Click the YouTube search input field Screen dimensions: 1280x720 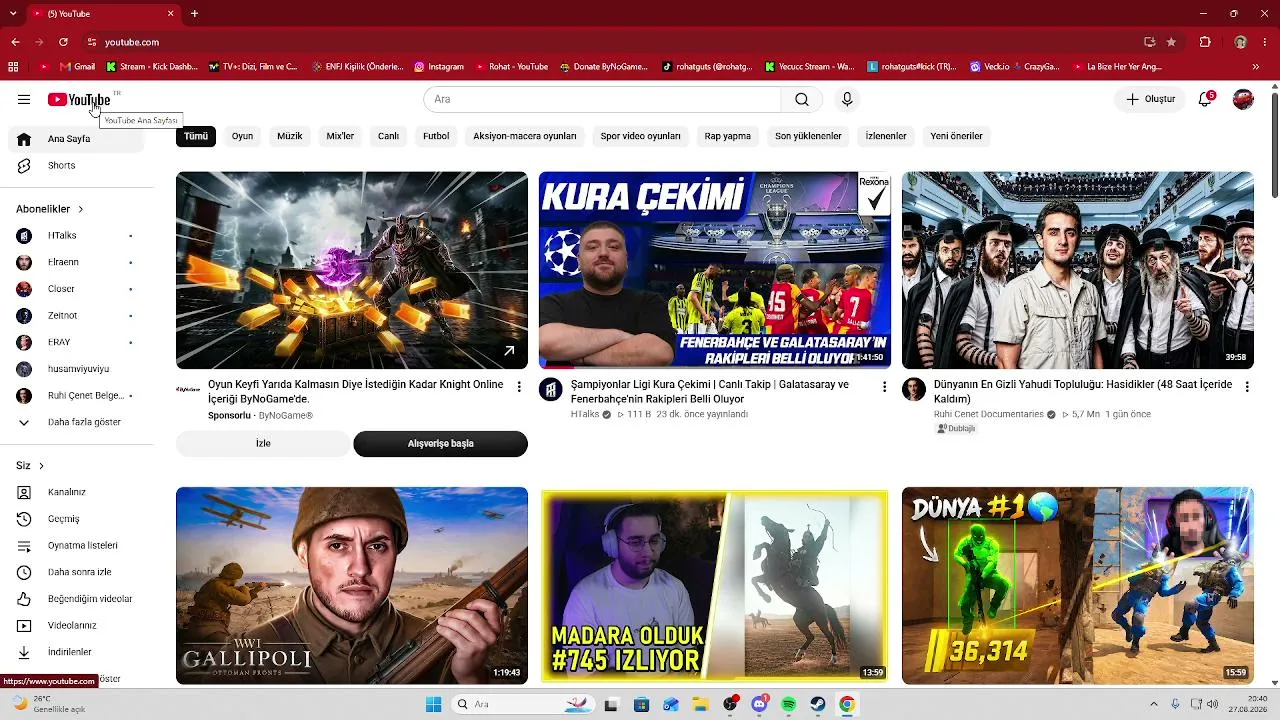(x=602, y=99)
